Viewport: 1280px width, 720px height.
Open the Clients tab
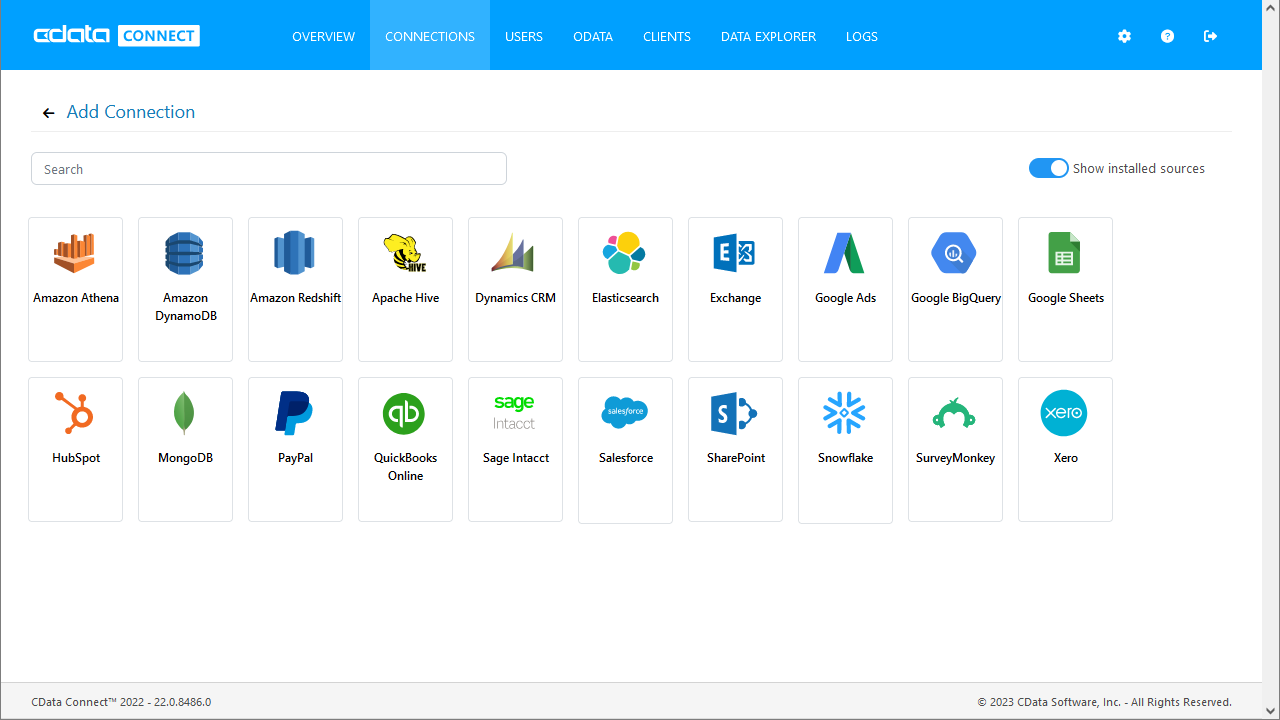(x=667, y=36)
